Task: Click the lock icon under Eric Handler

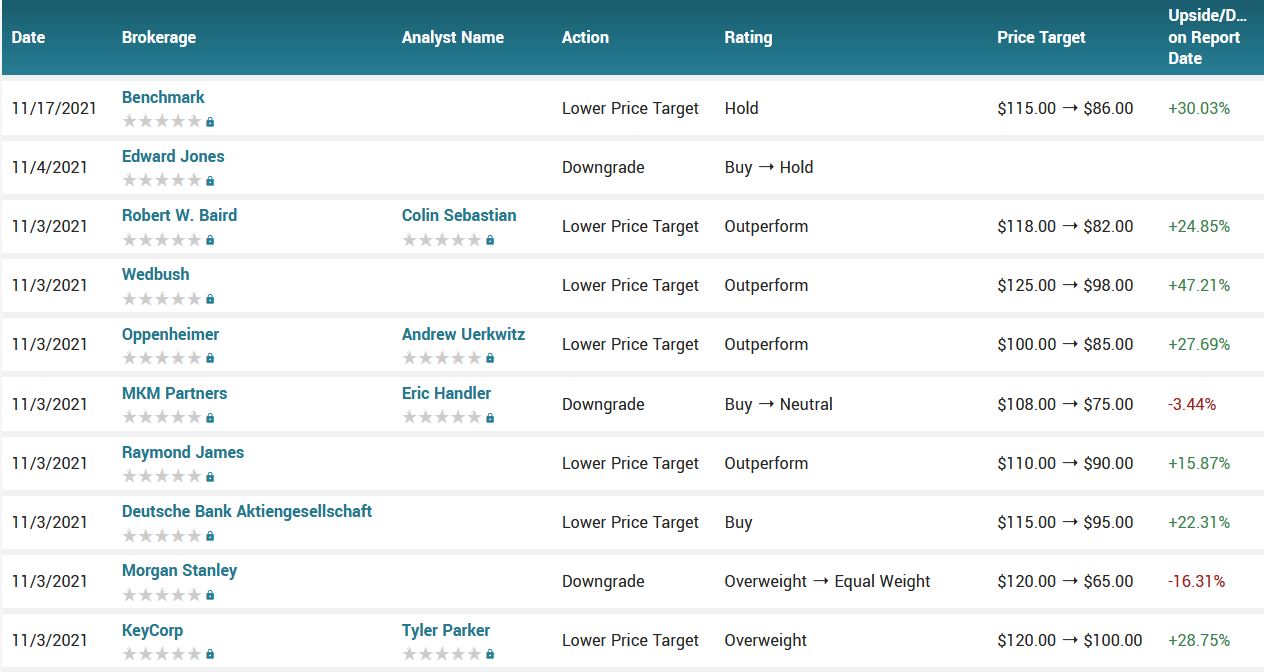Action: click(x=490, y=418)
